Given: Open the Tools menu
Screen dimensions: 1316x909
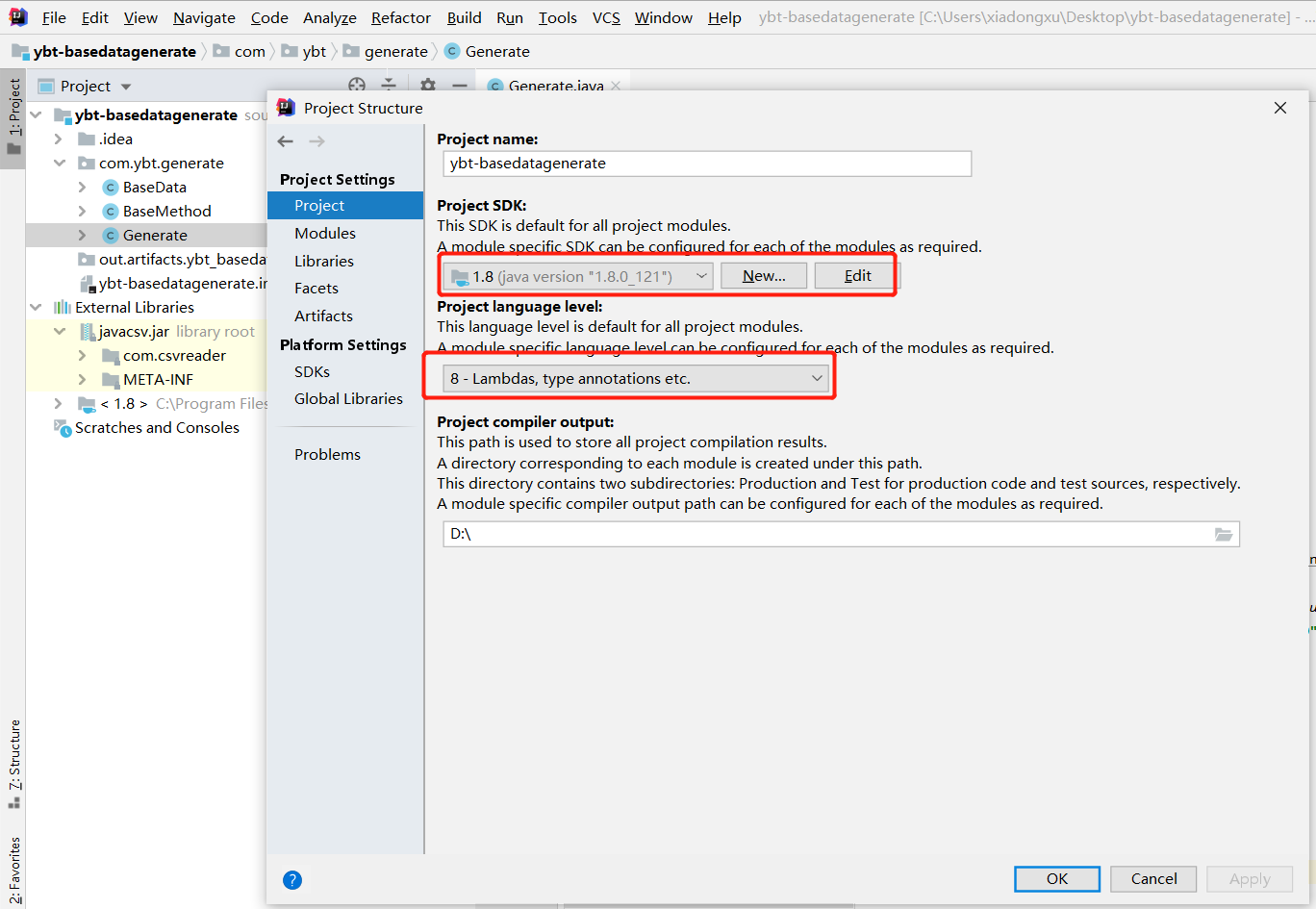Looking at the screenshot, I should 558,17.
